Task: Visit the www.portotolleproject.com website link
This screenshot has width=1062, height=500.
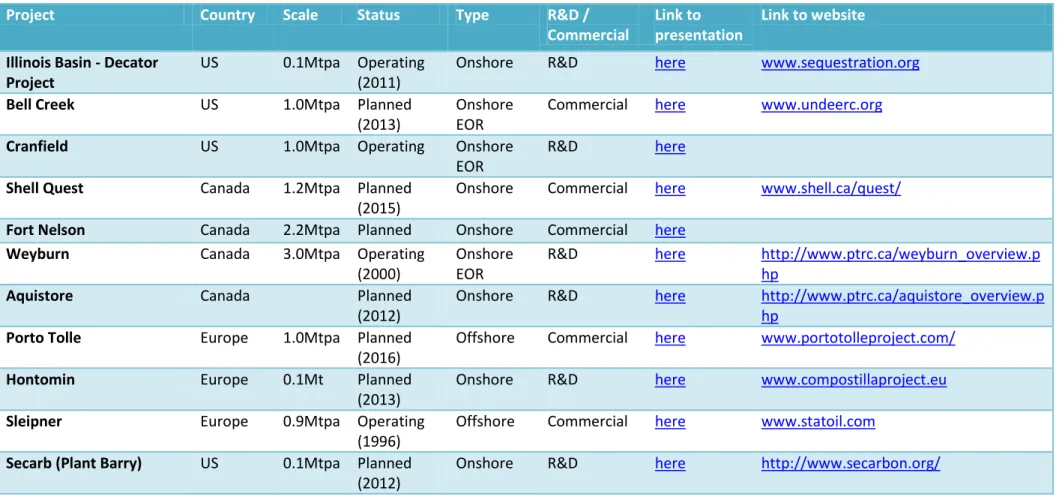Action: pyautogui.click(x=858, y=338)
